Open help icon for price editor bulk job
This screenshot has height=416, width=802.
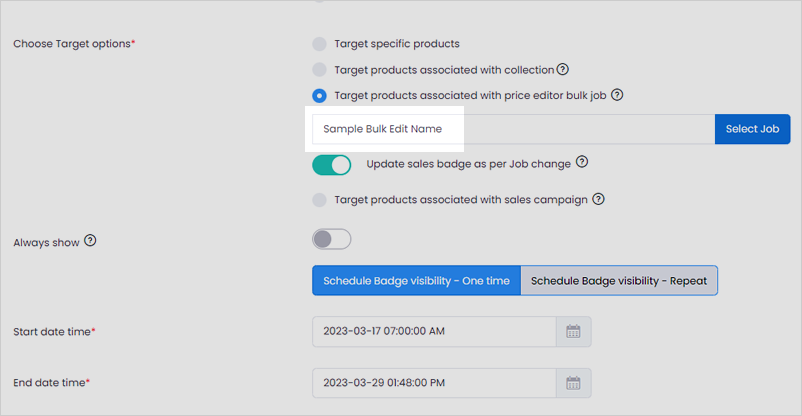(617, 95)
